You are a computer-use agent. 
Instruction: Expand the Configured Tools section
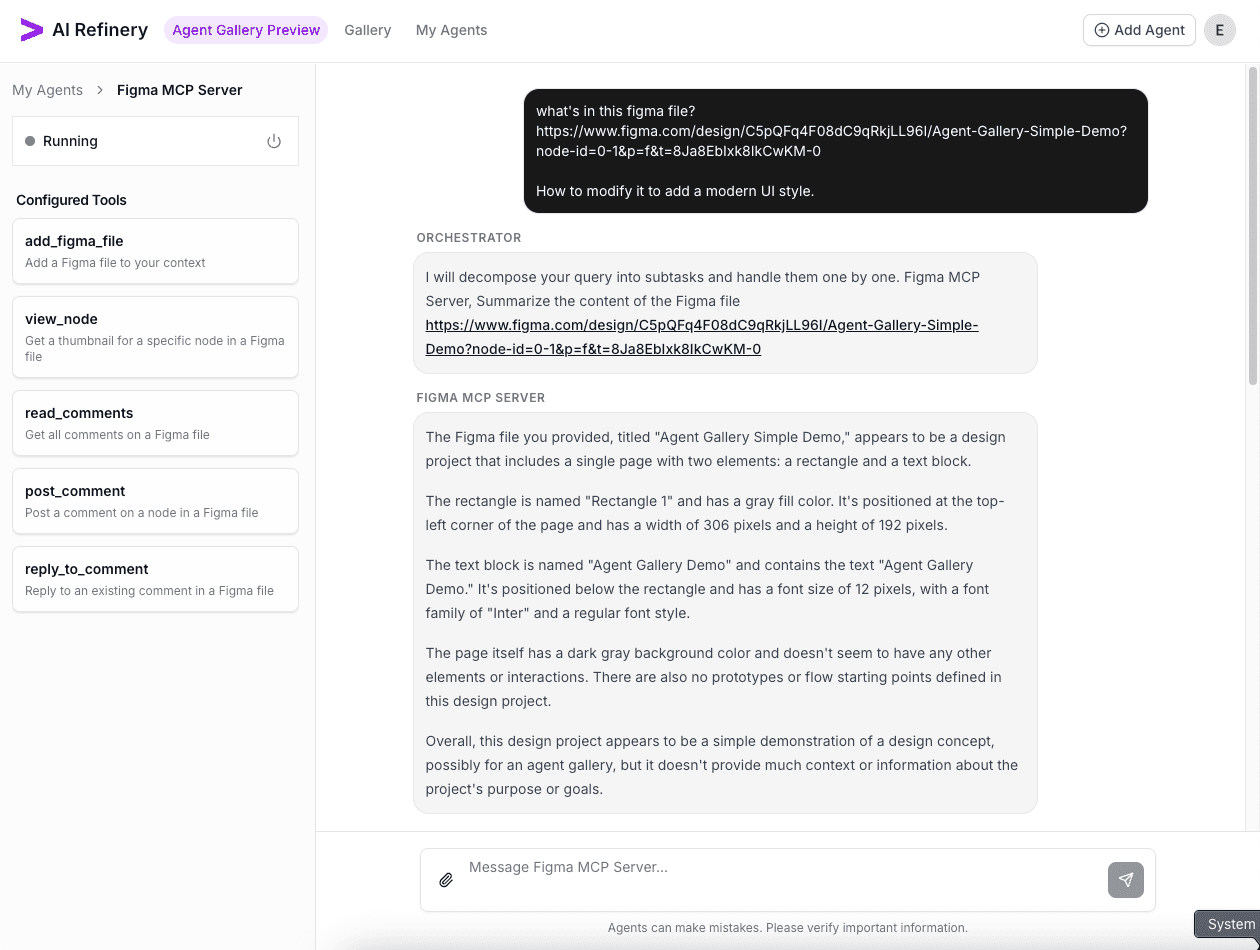point(71,200)
